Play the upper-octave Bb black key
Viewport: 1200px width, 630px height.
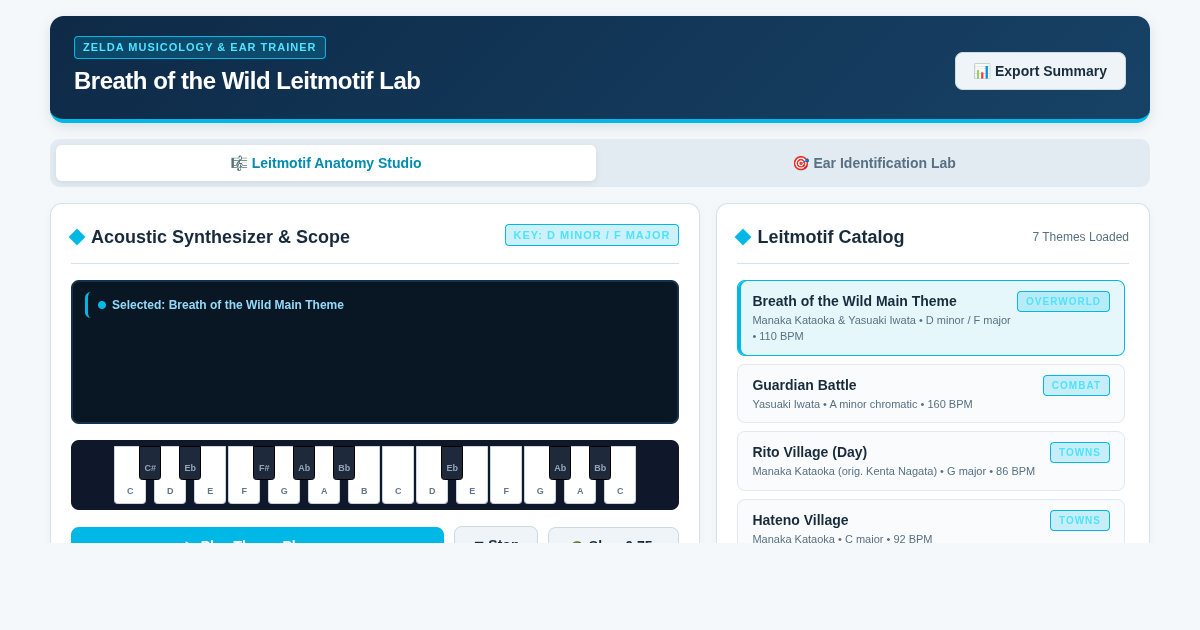(x=600, y=463)
